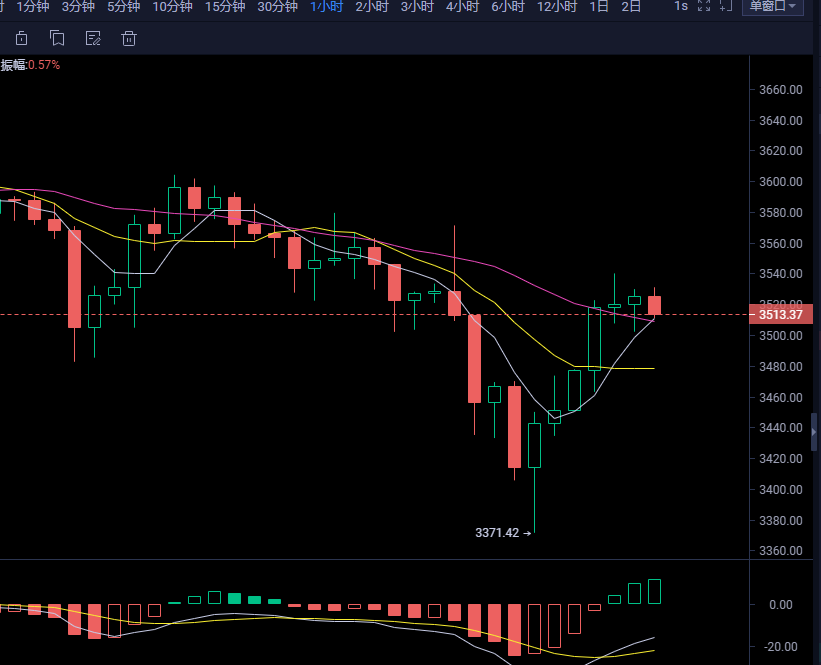Switch chart to 5分钟 interval
821x665 pixels.
(124, 6)
